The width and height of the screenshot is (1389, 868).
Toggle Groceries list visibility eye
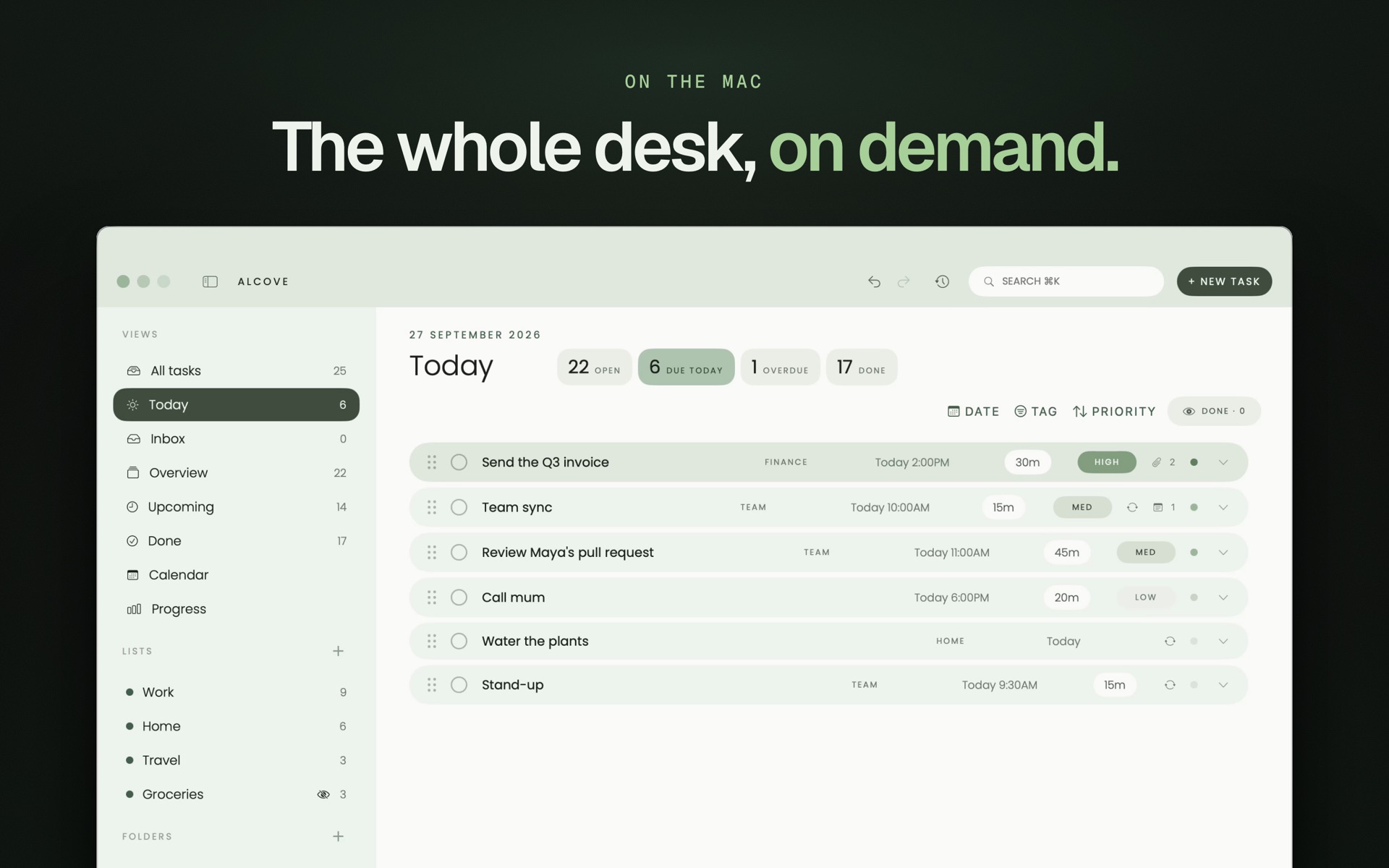coord(323,794)
